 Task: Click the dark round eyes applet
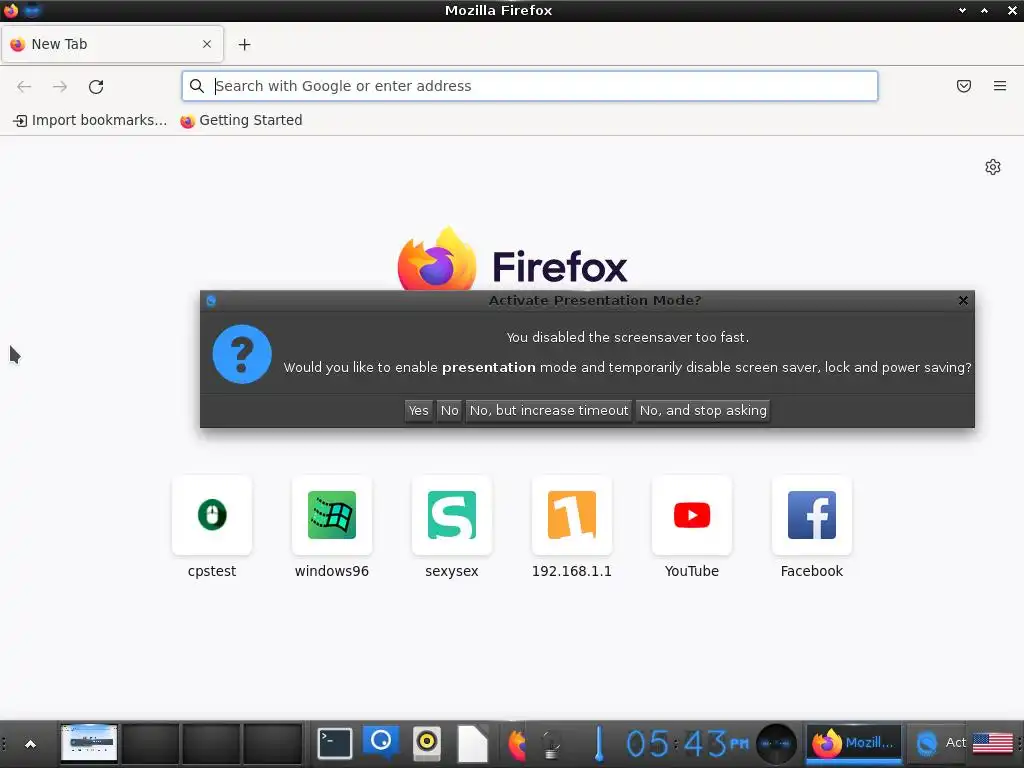[x=776, y=743]
